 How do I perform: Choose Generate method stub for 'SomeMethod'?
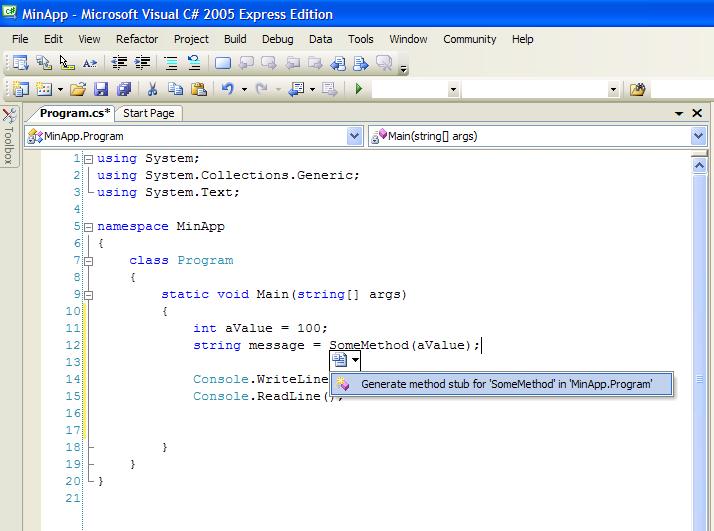click(x=501, y=384)
